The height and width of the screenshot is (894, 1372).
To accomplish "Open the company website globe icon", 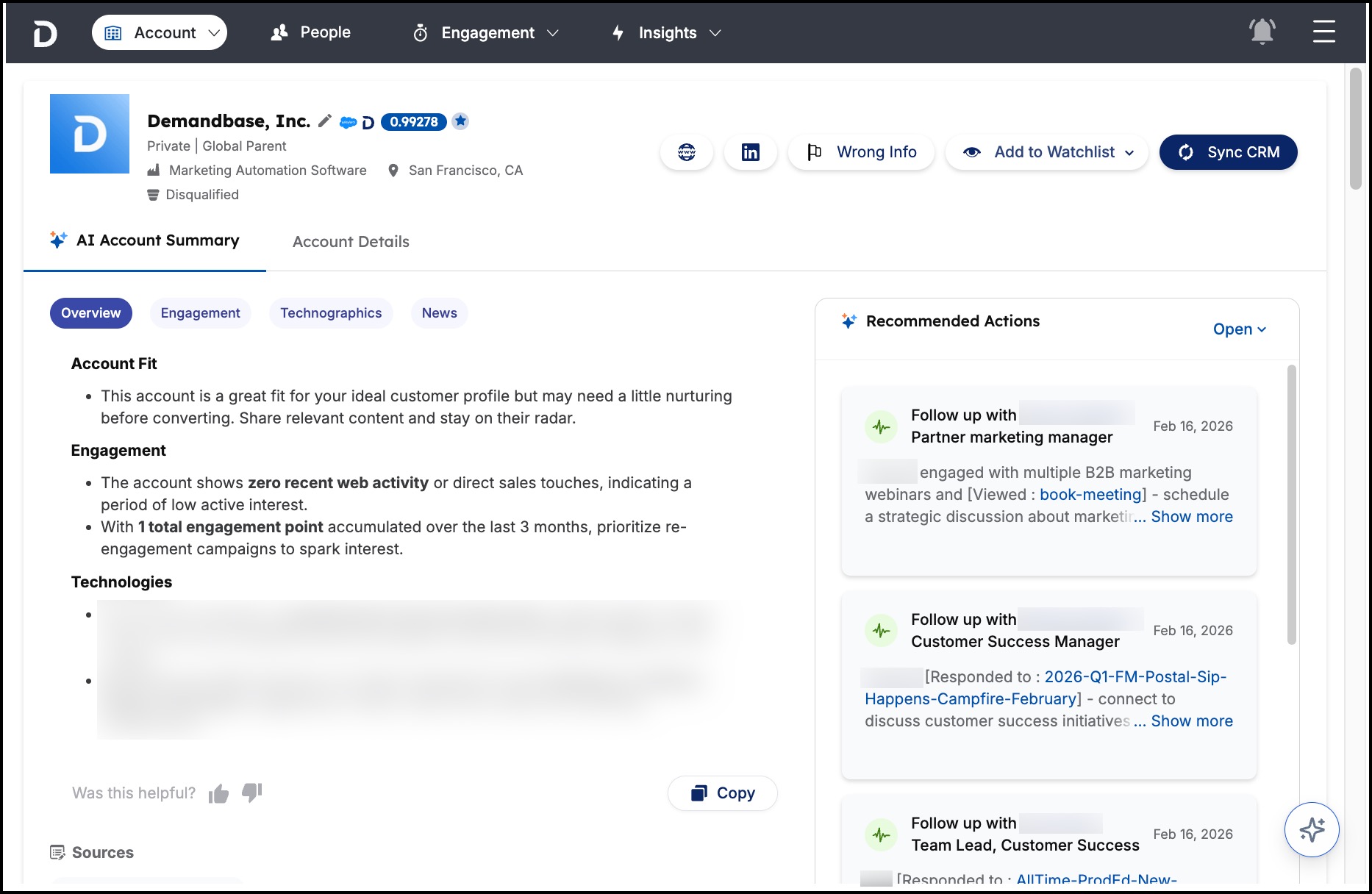I will click(x=687, y=152).
